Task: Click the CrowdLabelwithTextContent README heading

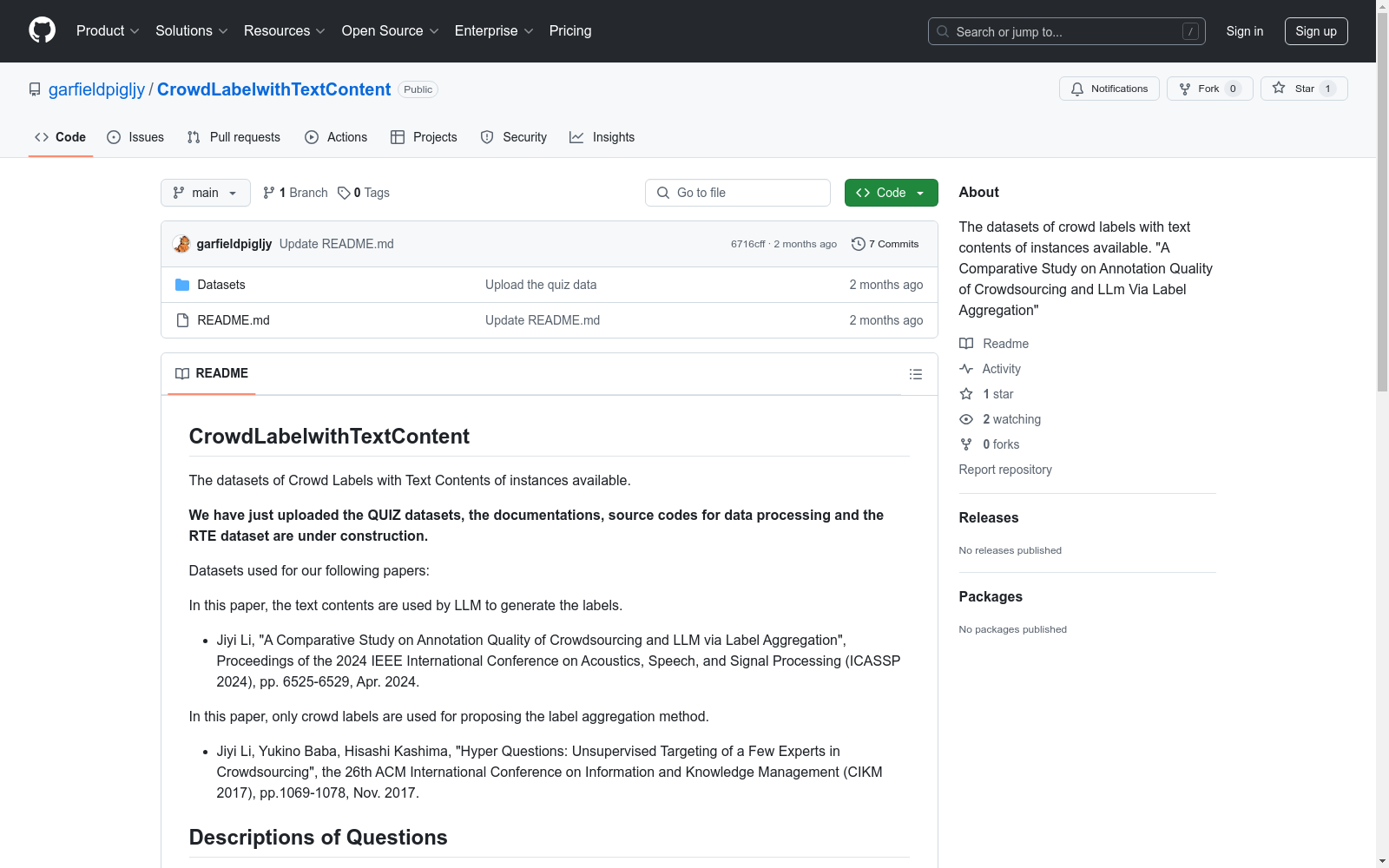Action: click(x=329, y=437)
